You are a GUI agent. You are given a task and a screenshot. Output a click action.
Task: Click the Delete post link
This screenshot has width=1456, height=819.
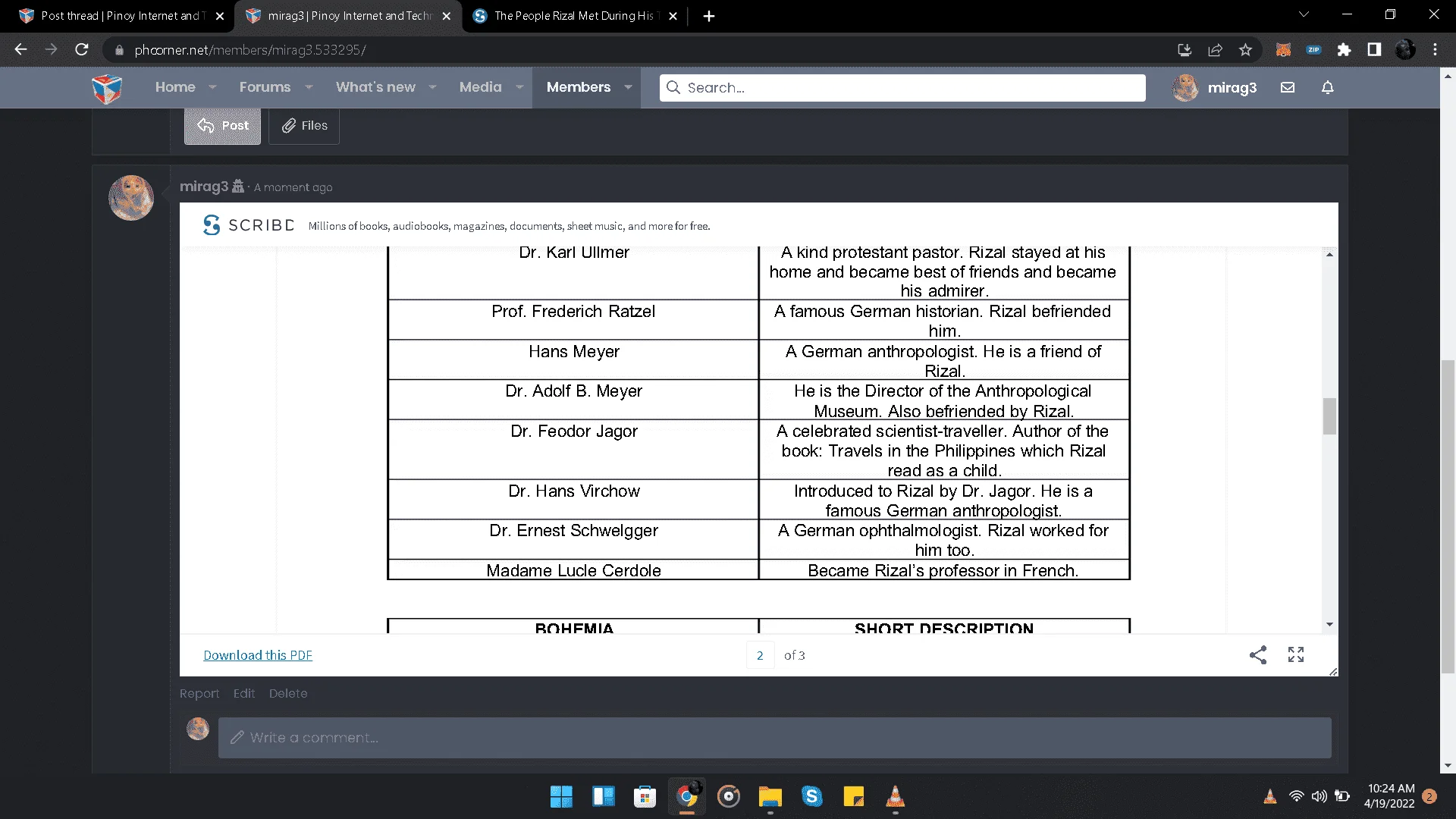pos(288,693)
